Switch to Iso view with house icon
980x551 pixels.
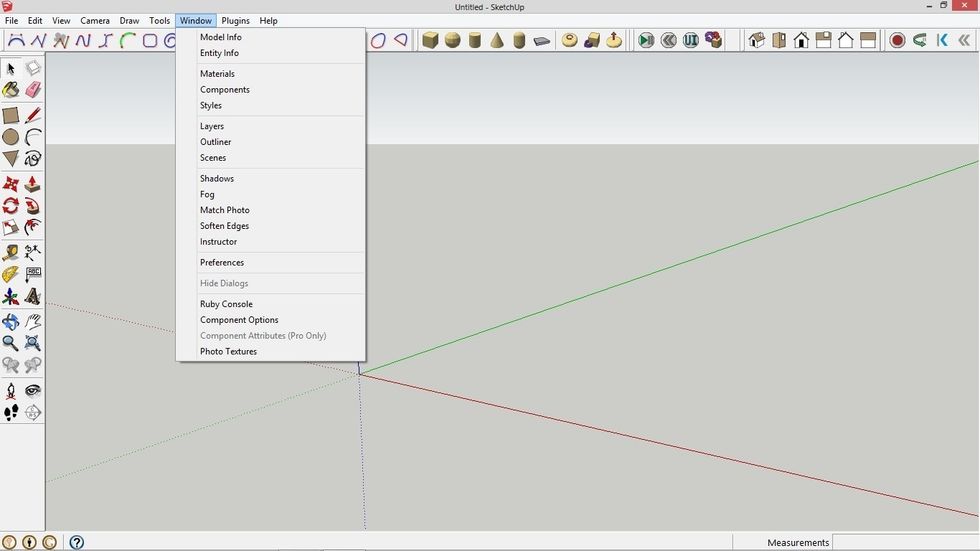coord(756,40)
